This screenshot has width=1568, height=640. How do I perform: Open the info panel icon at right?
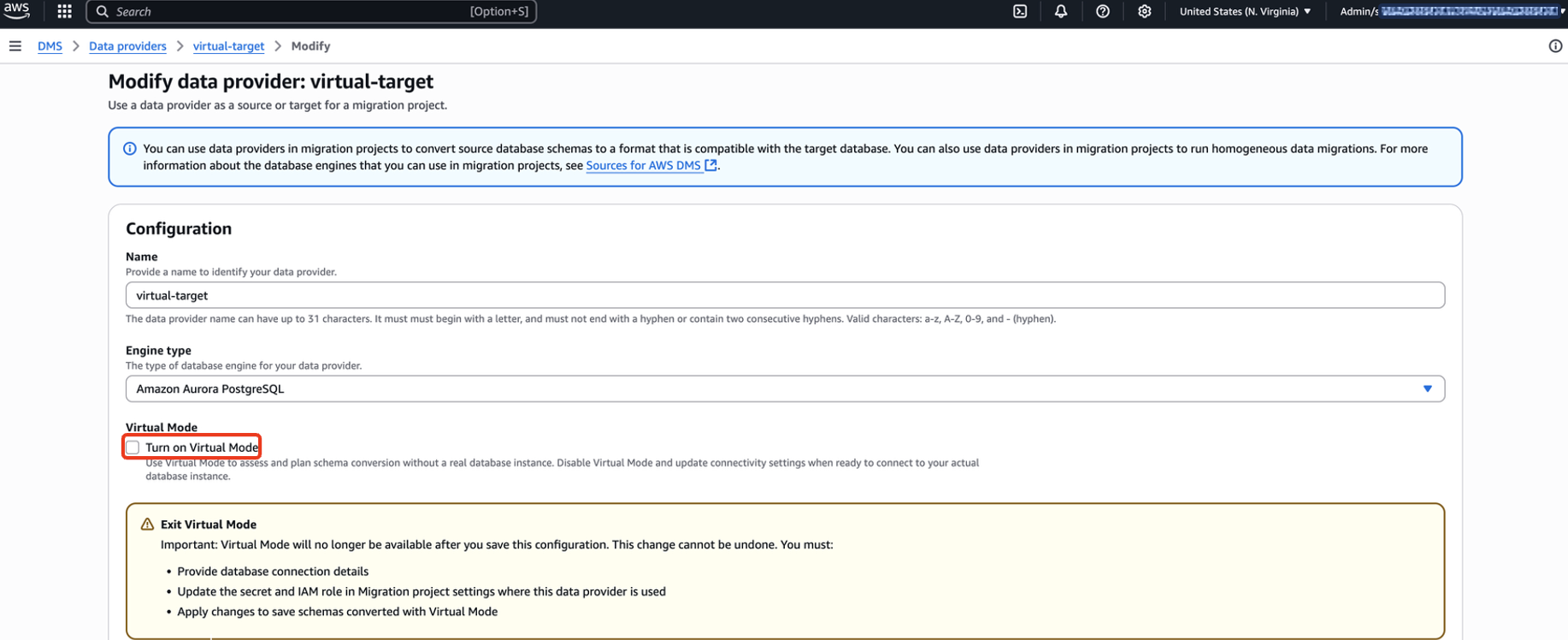(1555, 46)
